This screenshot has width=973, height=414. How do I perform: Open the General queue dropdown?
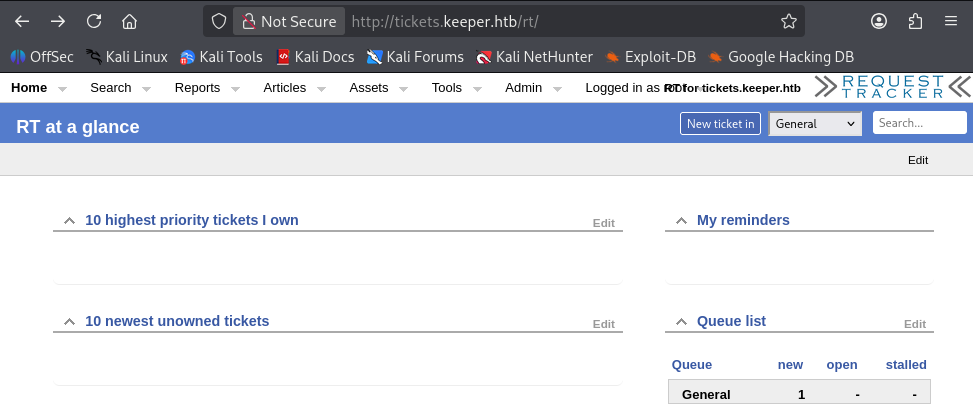(x=815, y=124)
